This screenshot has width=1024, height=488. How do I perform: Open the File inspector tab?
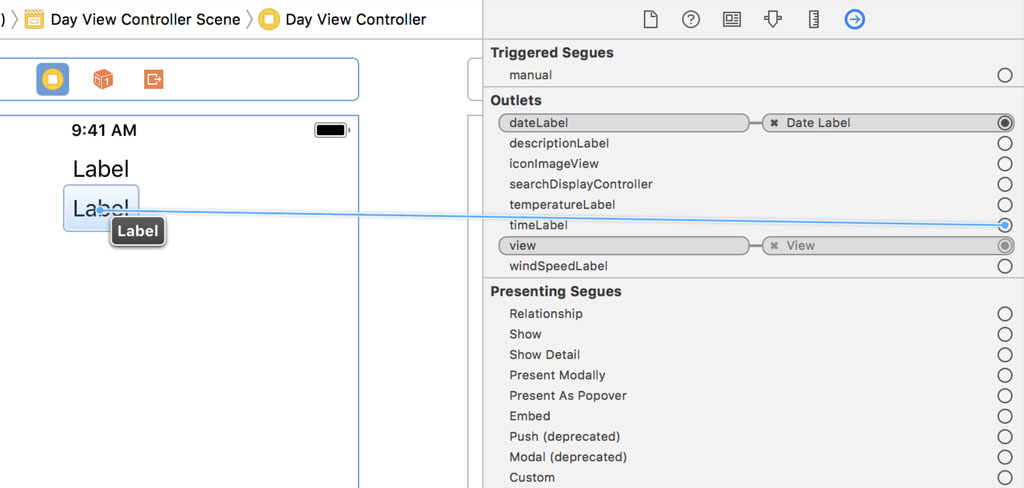650,19
